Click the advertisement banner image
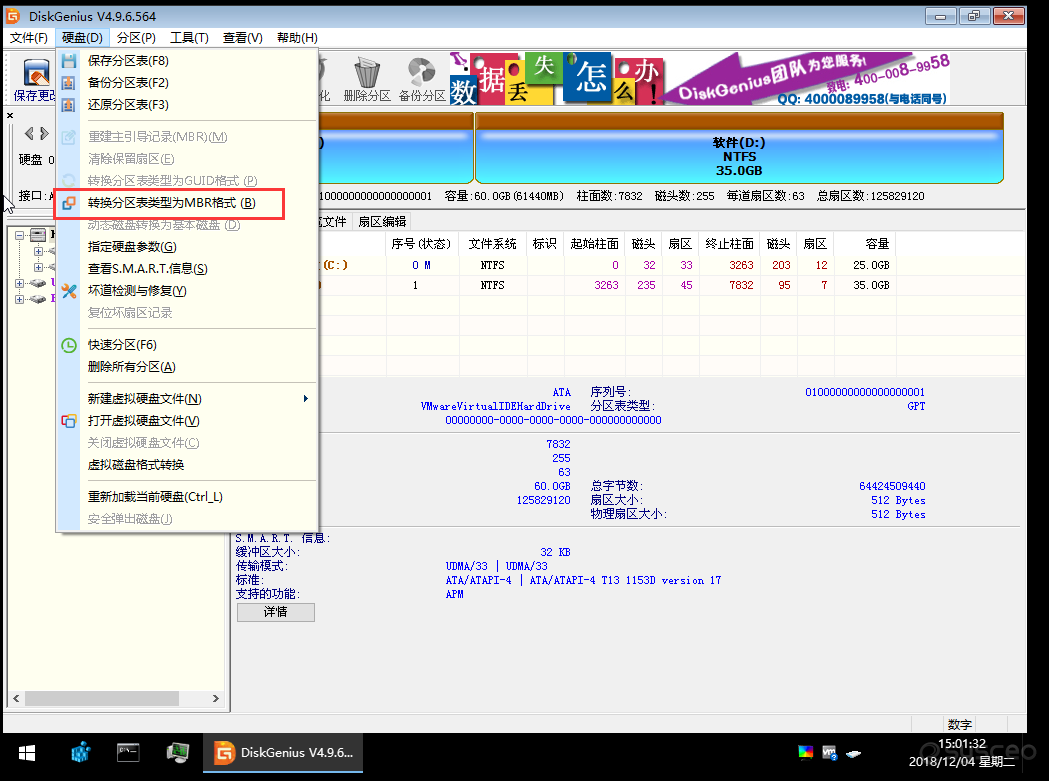1049x781 pixels. click(x=700, y=79)
